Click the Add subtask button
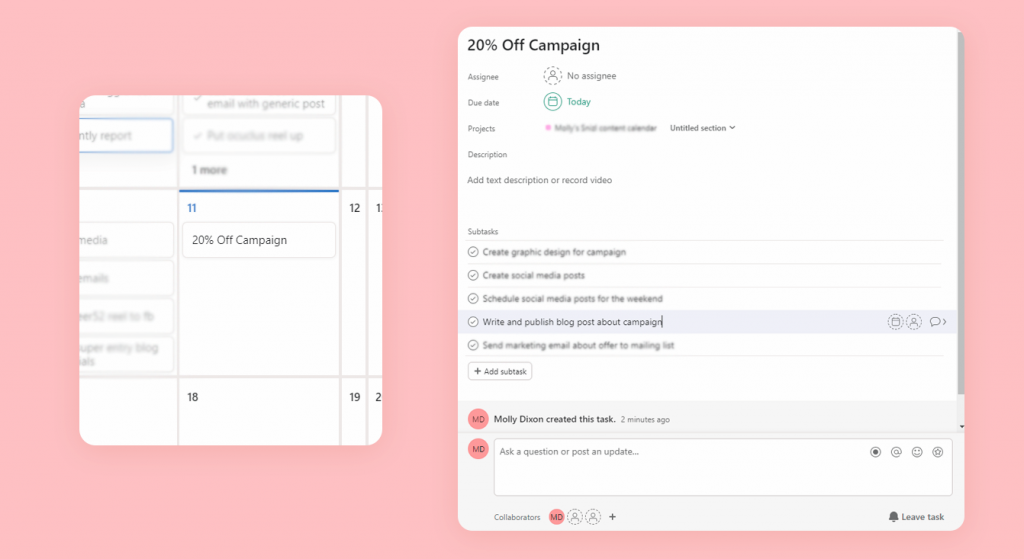This screenshot has height=559, width=1024. pyautogui.click(x=500, y=371)
